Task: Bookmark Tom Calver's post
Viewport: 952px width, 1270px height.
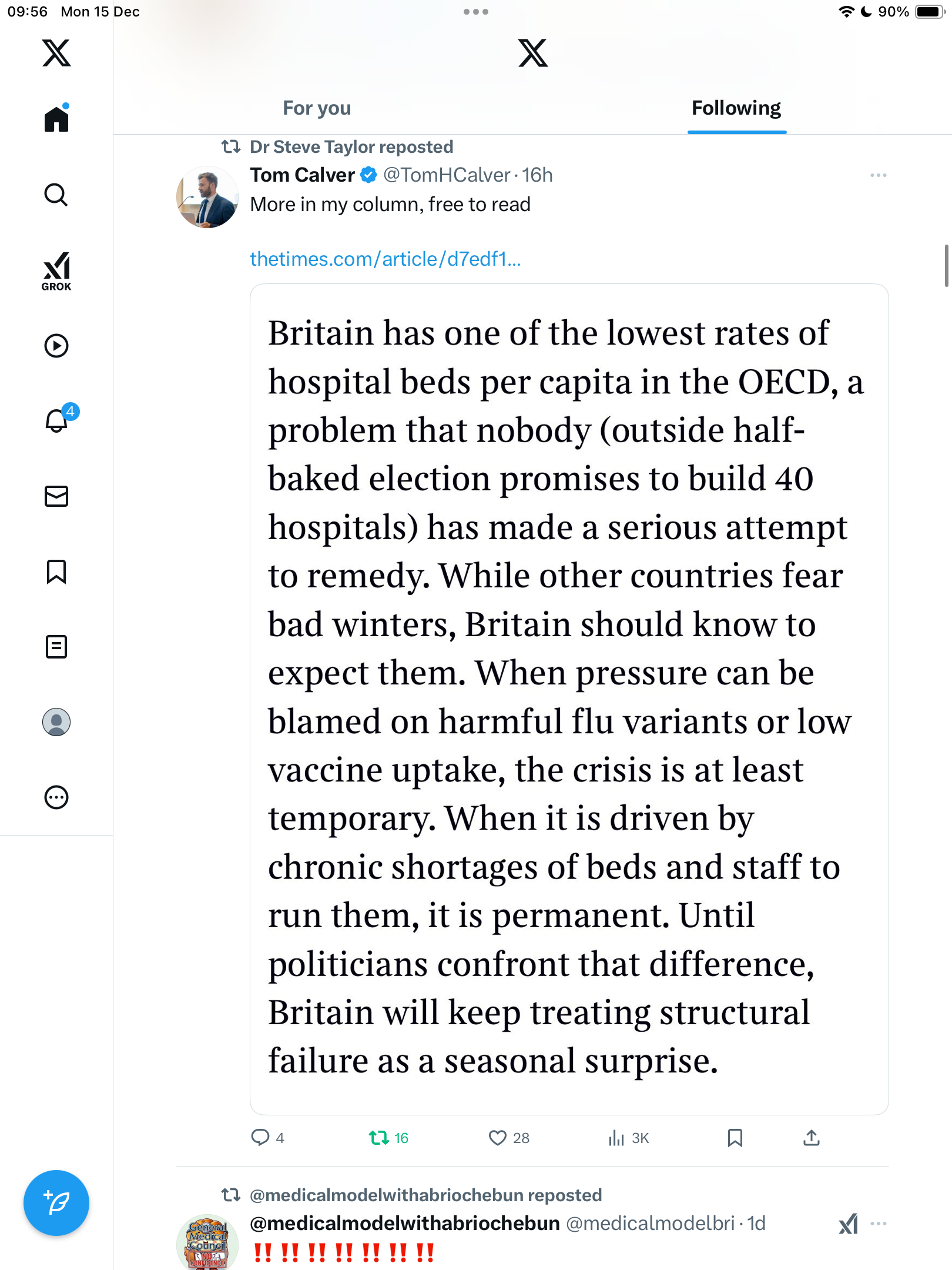Action: [x=735, y=1138]
